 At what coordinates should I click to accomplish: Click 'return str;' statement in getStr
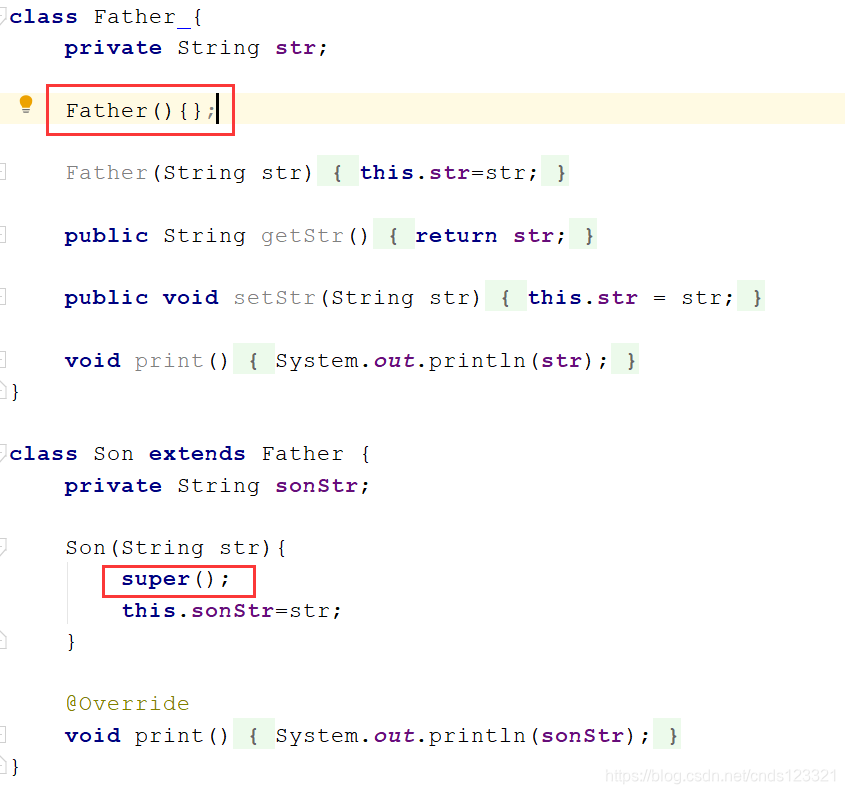490,236
